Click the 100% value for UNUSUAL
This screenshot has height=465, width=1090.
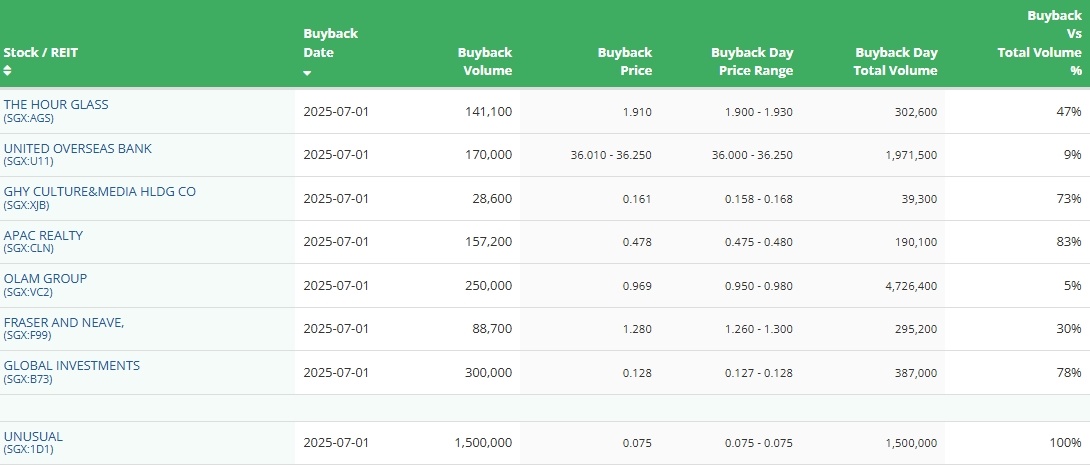1066,443
